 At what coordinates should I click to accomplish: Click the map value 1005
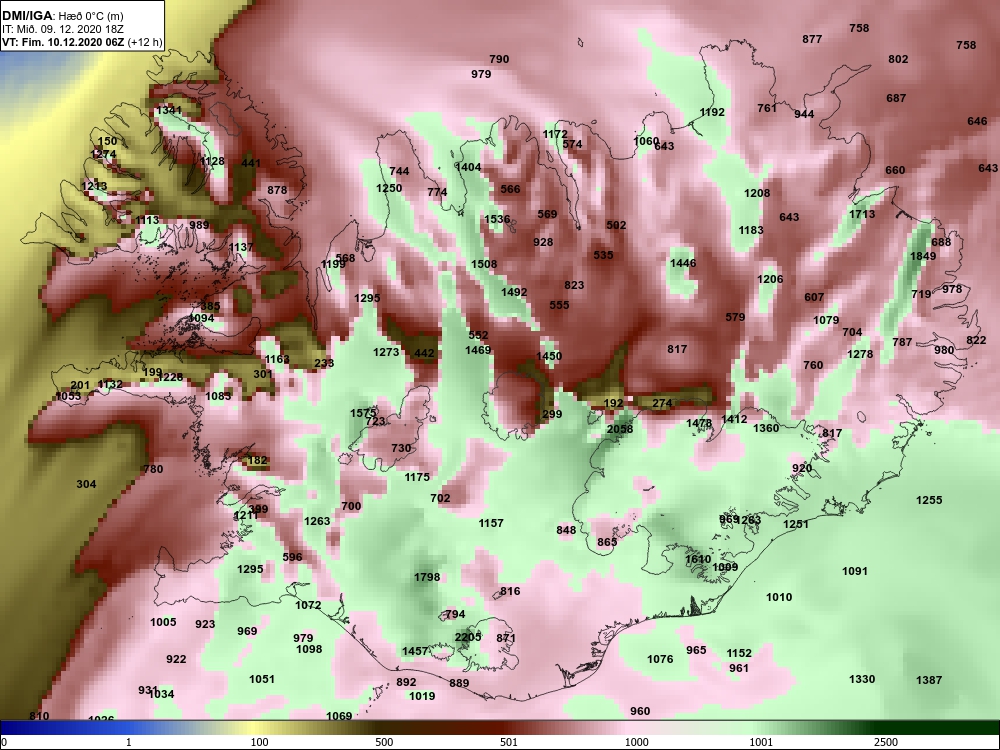coord(163,622)
